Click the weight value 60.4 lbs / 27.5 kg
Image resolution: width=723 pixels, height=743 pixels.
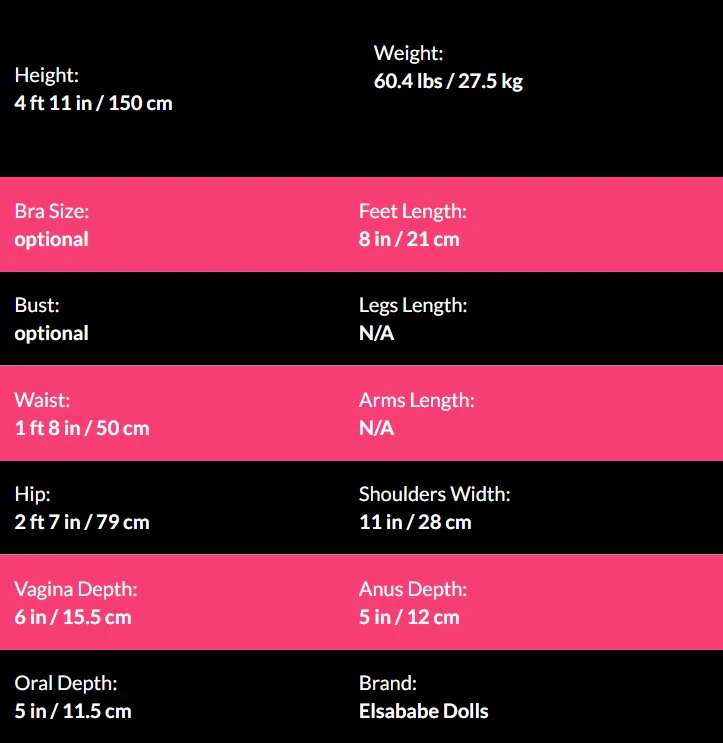click(448, 81)
